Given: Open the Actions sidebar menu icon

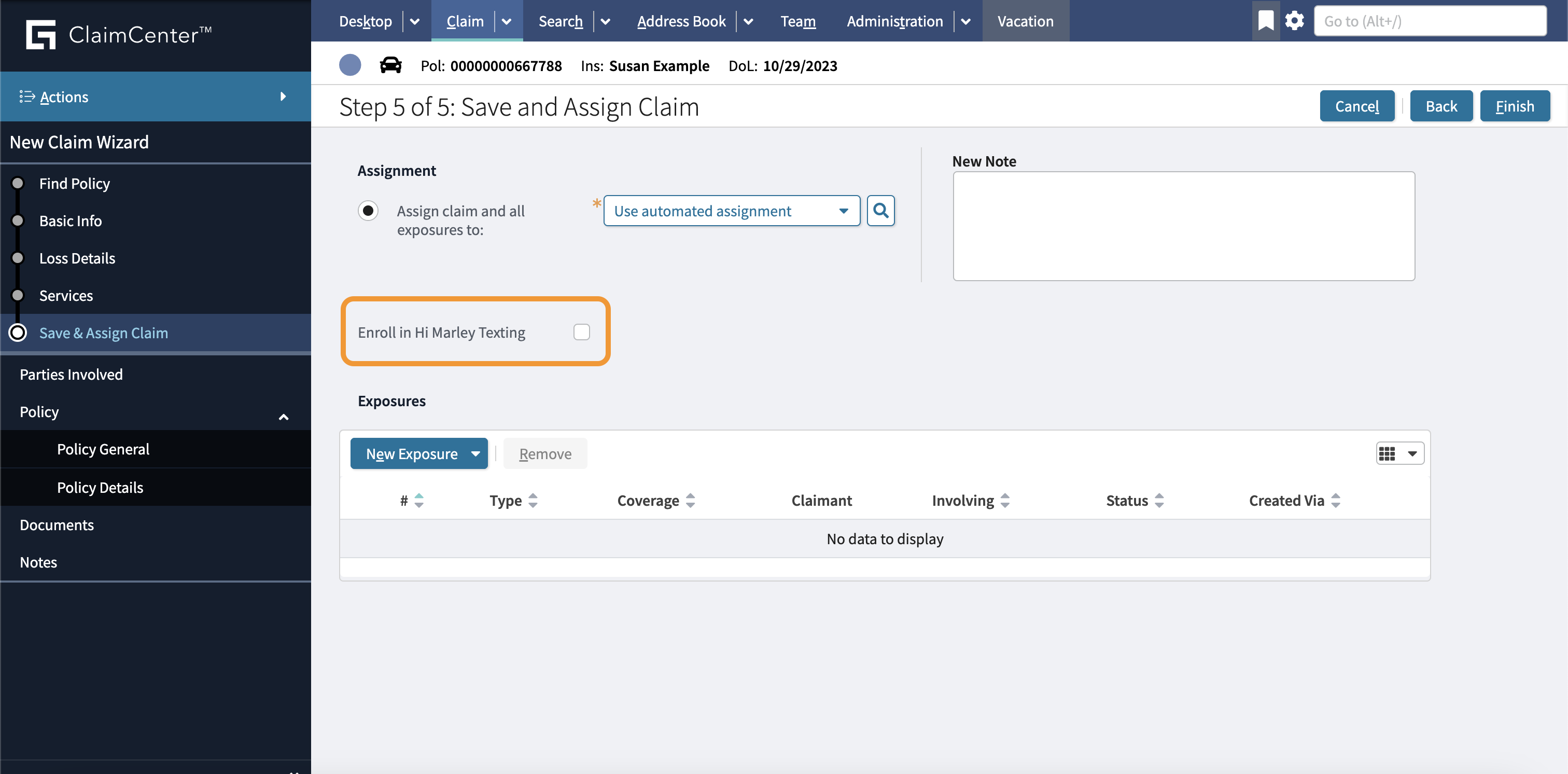Looking at the screenshot, I should point(27,96).
